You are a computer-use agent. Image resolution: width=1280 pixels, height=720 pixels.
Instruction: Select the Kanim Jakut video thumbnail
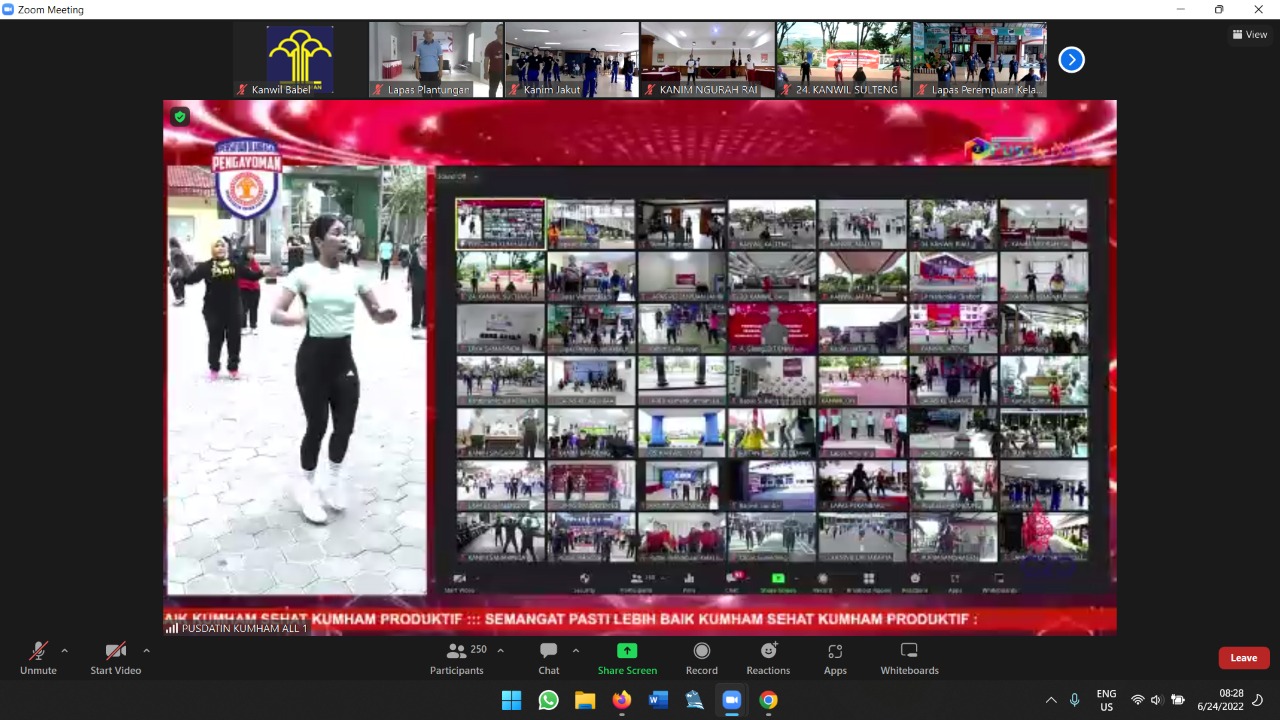click(572, 60)
